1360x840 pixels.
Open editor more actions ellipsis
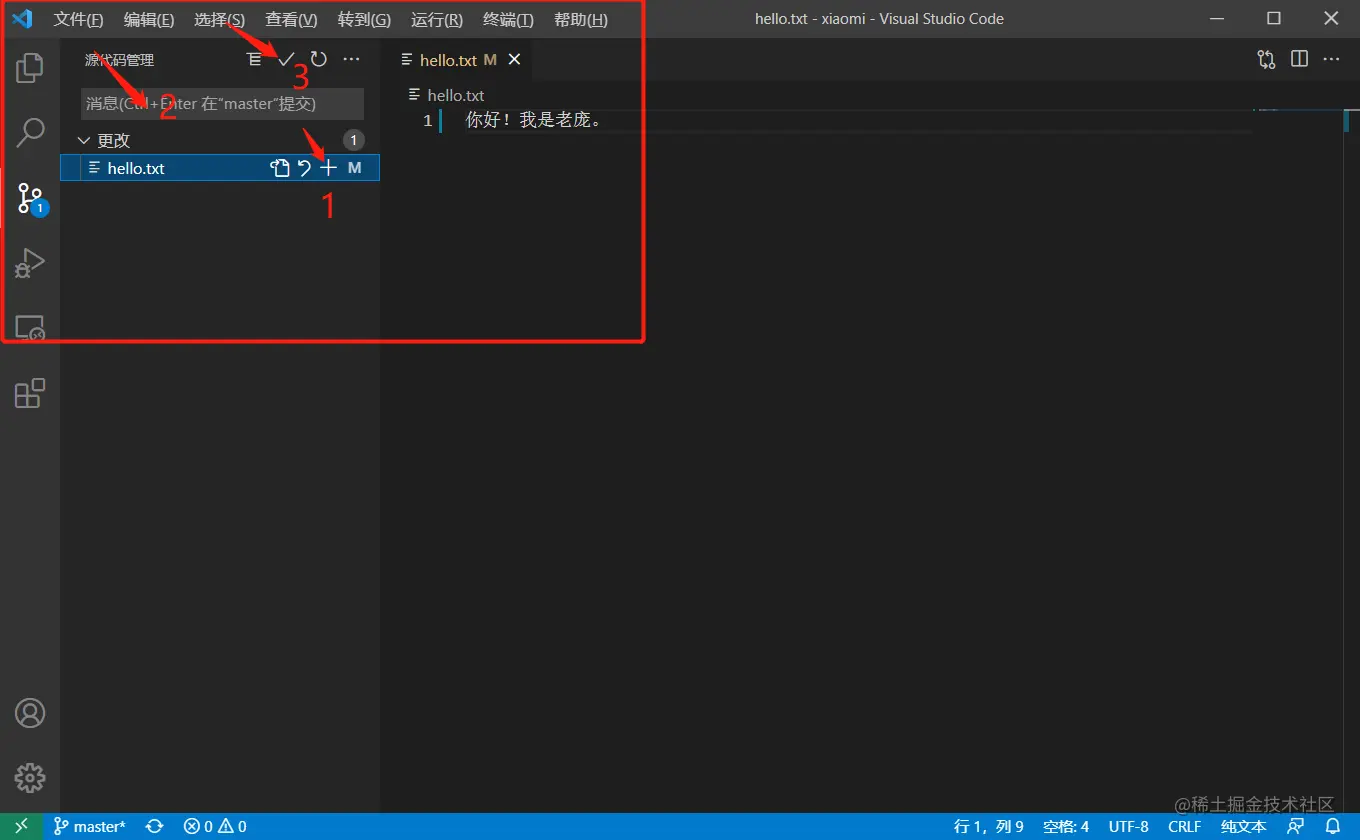(1331, 60)
